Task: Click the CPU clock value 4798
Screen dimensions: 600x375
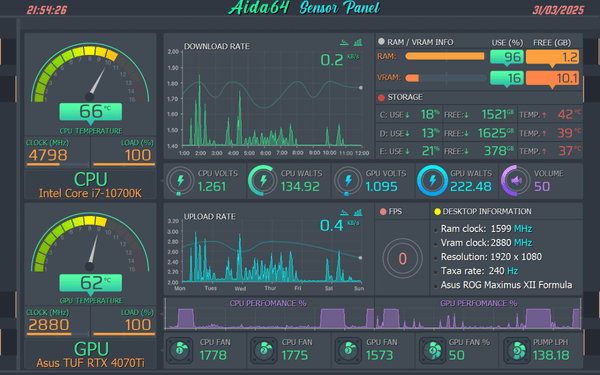Action: pyautogui.click(x=48, y=155)
